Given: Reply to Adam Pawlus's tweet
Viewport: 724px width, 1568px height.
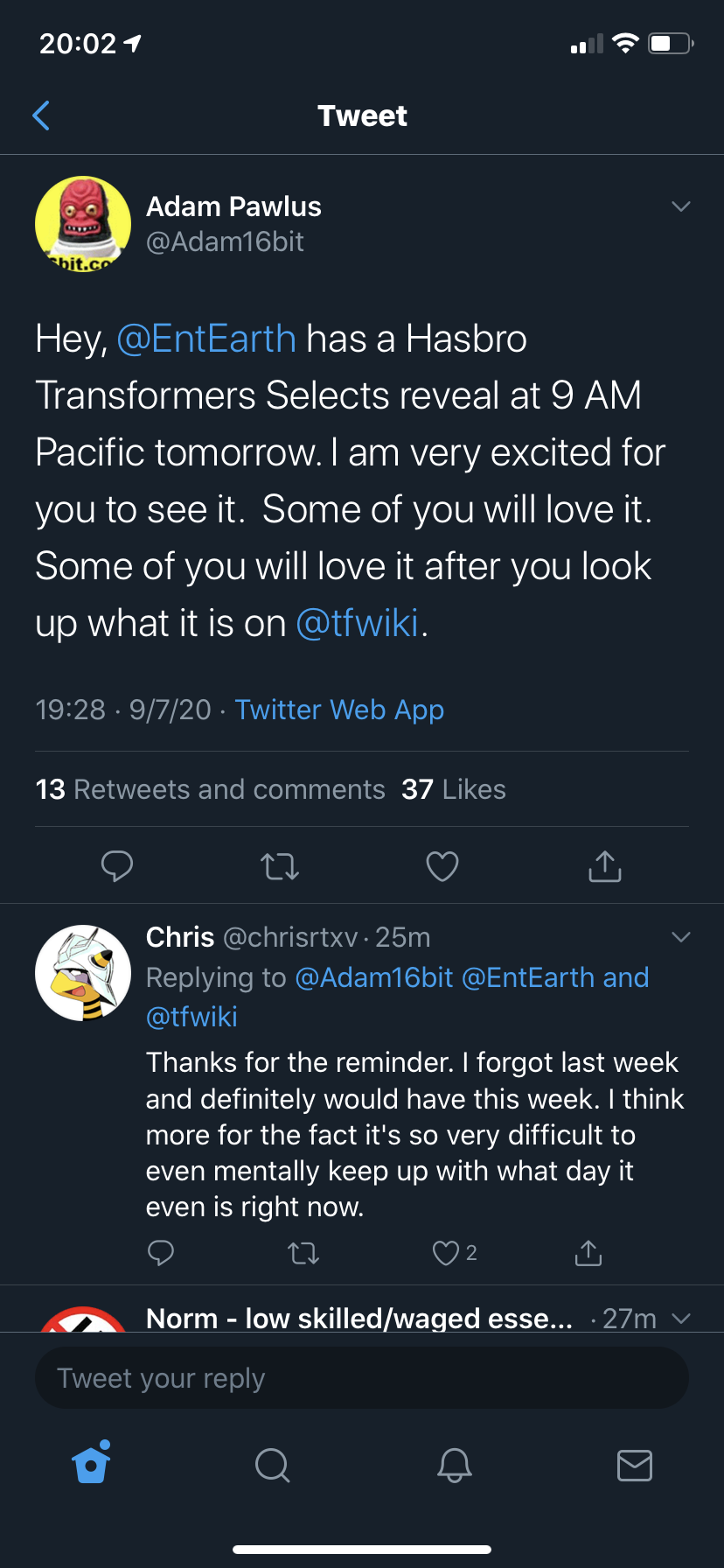Looking at the screenshot, I should (x=117, y=866).
